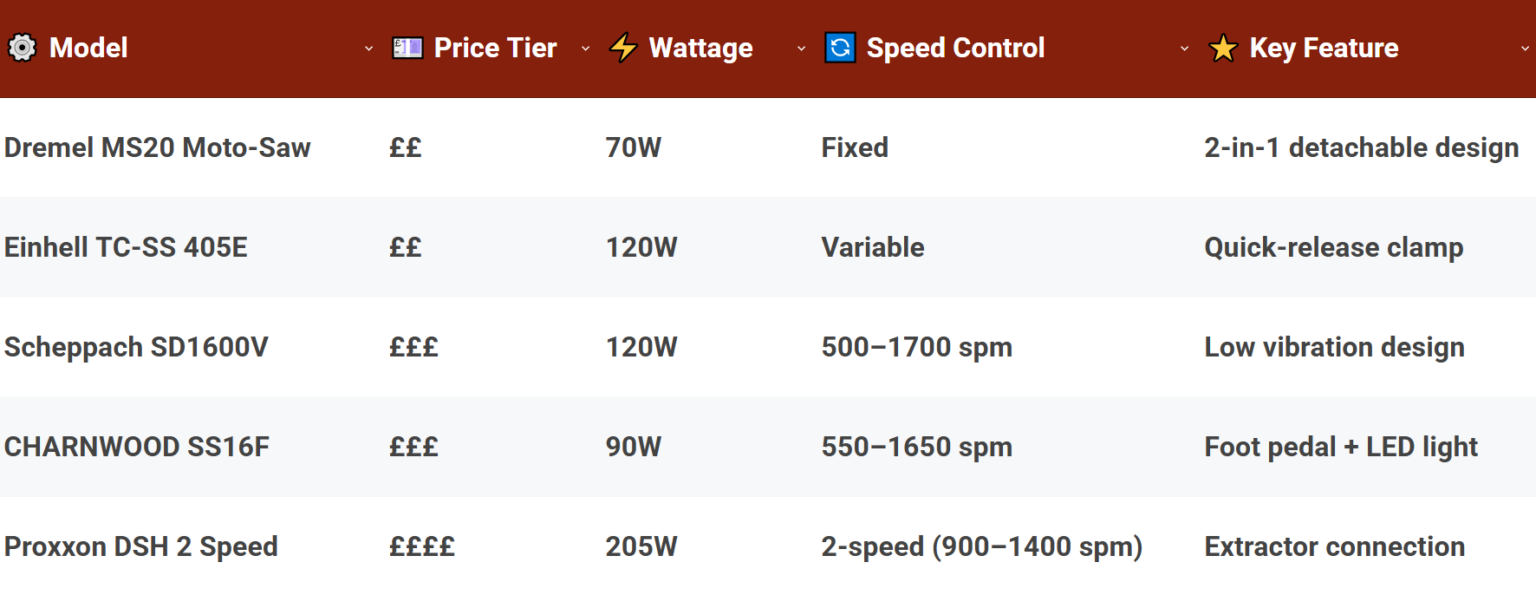Expand the Price Tier dropdown arrow
The image size is (1536, 595).
[x=586, y=48]
